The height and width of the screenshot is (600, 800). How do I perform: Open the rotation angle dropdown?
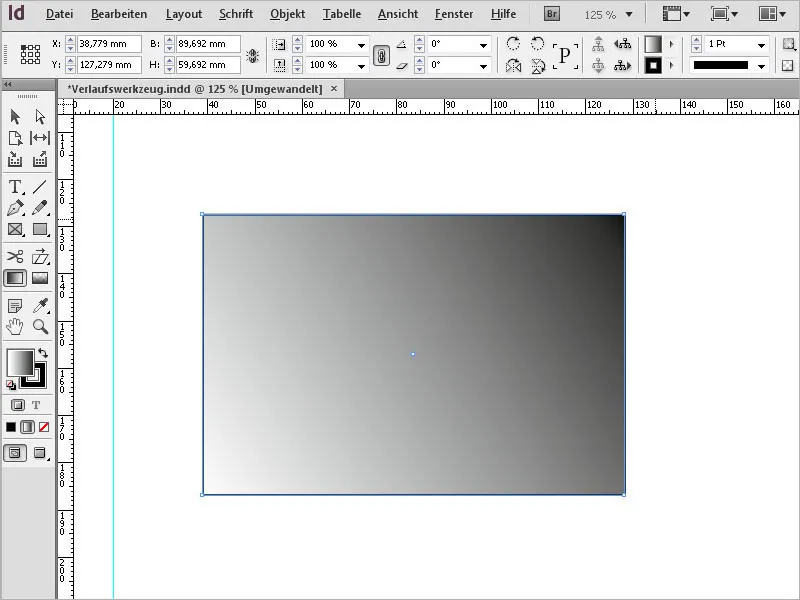tap(483, 45)
